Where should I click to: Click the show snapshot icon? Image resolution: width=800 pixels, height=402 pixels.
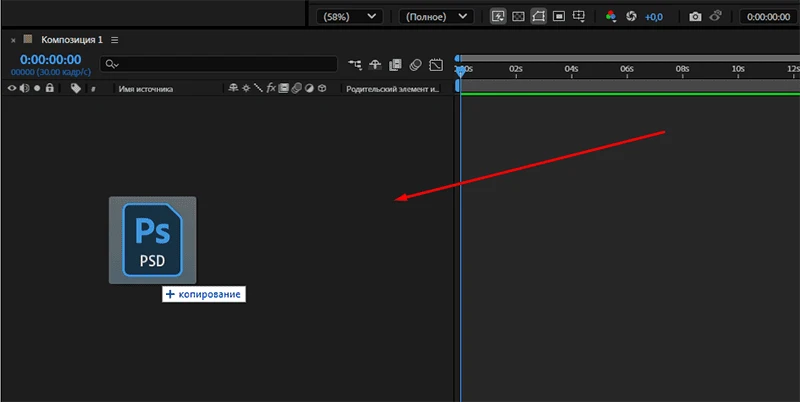pyautogui.click(x=716, y=16)
